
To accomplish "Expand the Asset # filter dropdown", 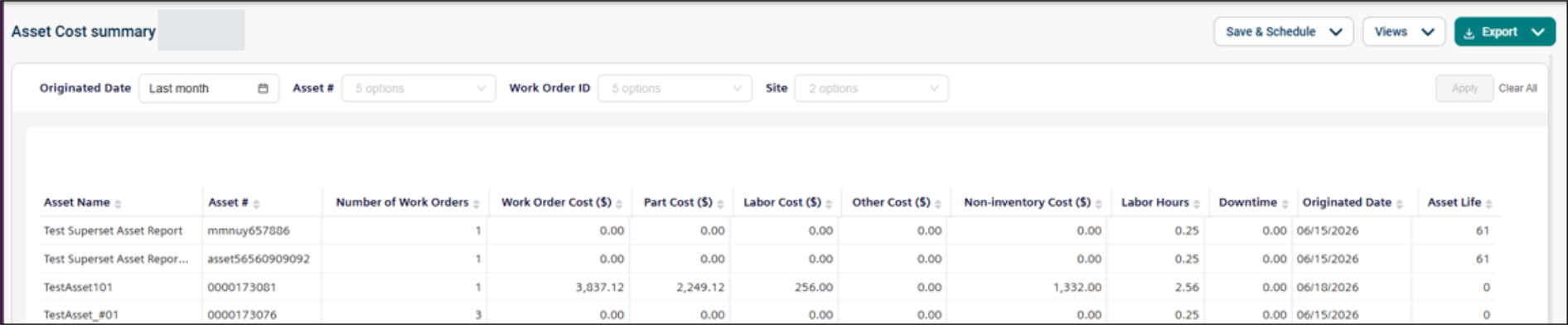I will tap(419, 89).
